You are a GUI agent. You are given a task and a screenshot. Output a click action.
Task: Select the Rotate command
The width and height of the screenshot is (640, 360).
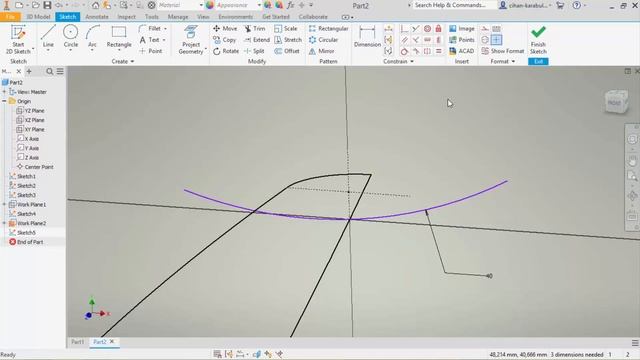(226, 51)
